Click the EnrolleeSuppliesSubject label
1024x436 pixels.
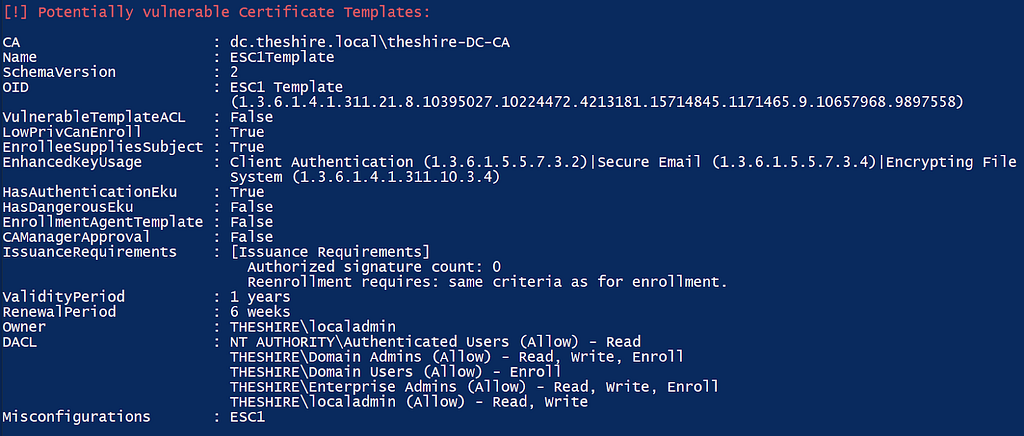103,148
